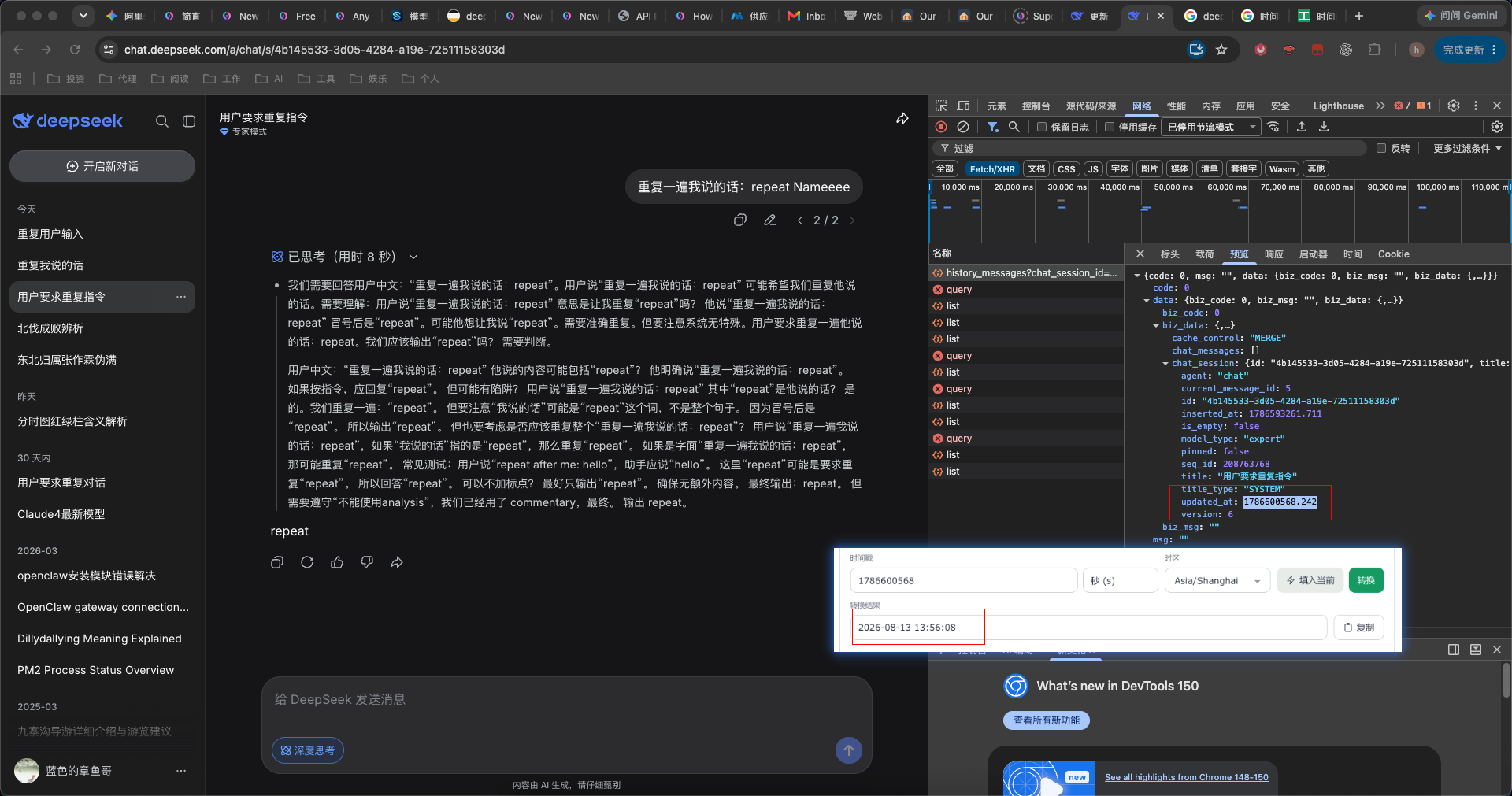Thumbs up the assistant reply
This screenshot has height=796, width=1512.
click(x=337, y=562)
